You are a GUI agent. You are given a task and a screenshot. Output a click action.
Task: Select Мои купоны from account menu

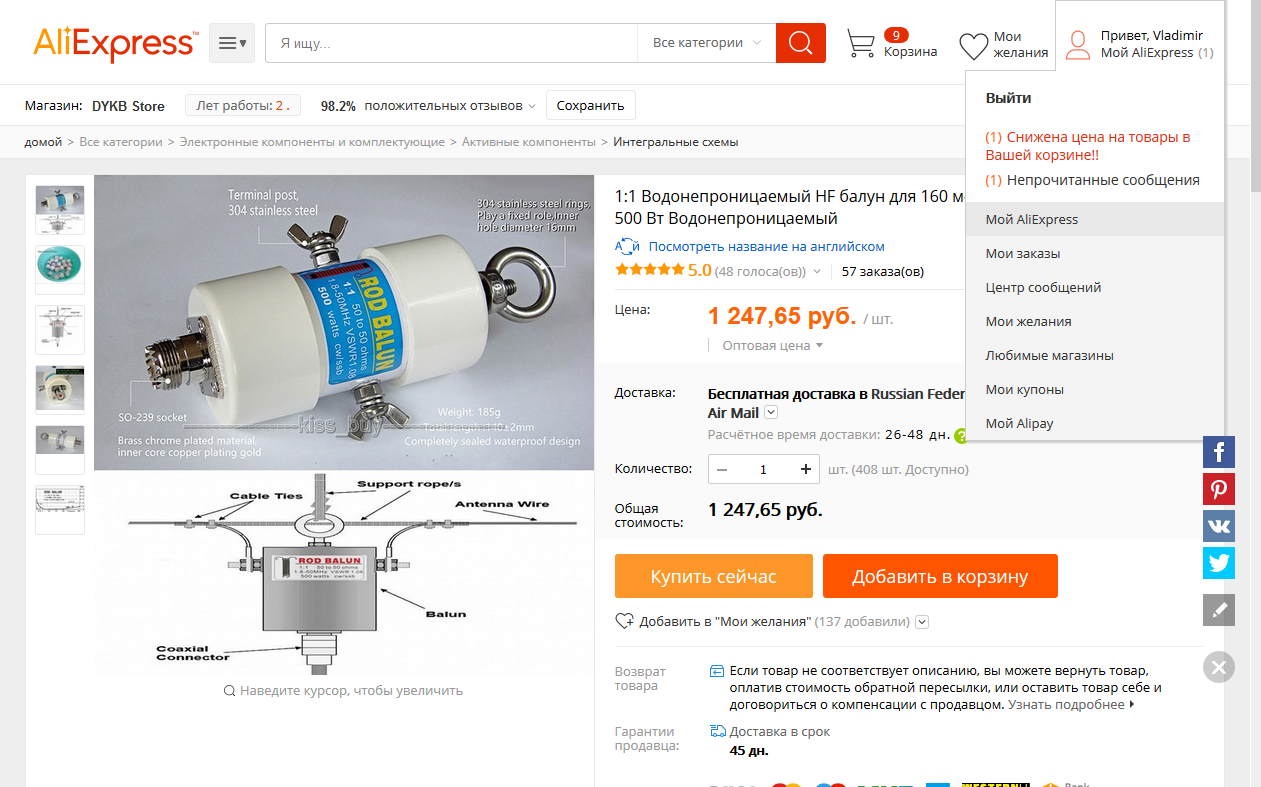(1025, 389)
